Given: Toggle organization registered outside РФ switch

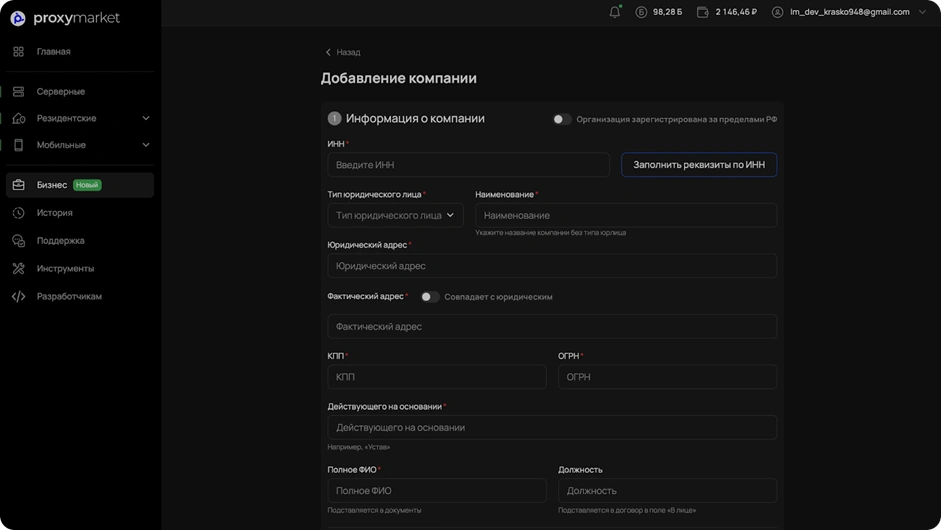Looking at the screenshot, I should tap(562, 119).
